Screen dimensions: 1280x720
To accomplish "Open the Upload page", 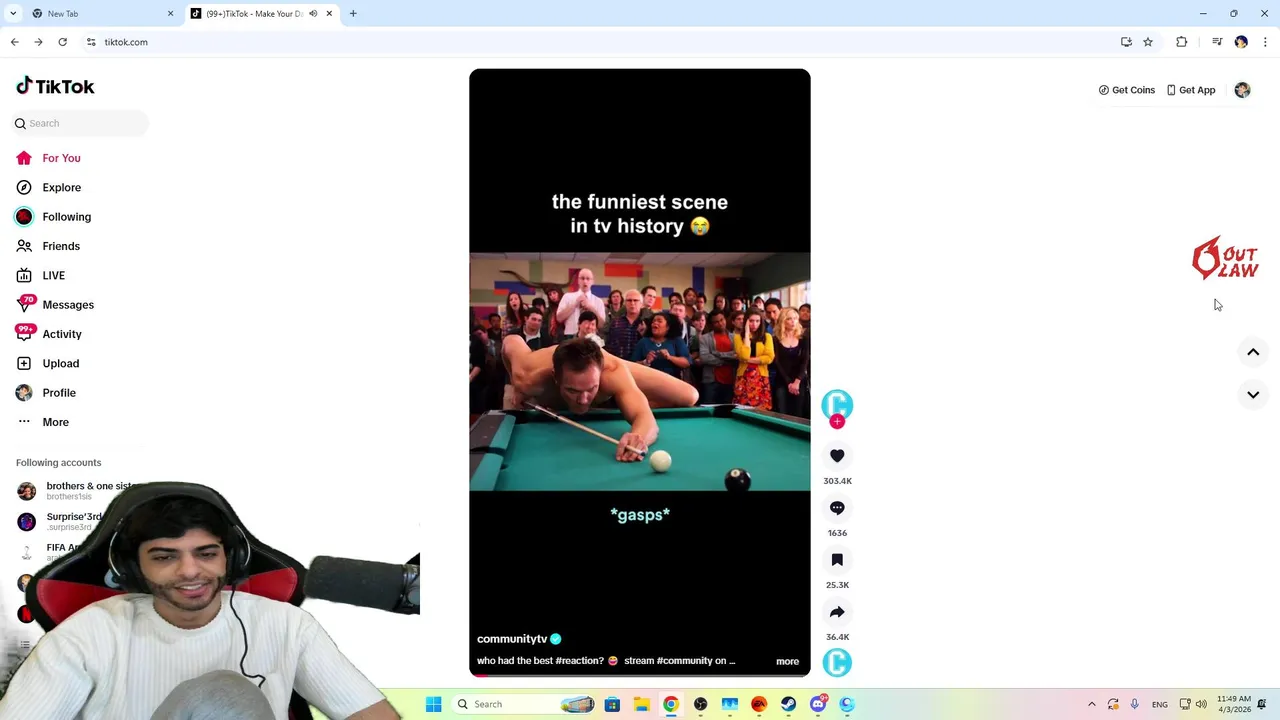I will click(x=47, y=363).
